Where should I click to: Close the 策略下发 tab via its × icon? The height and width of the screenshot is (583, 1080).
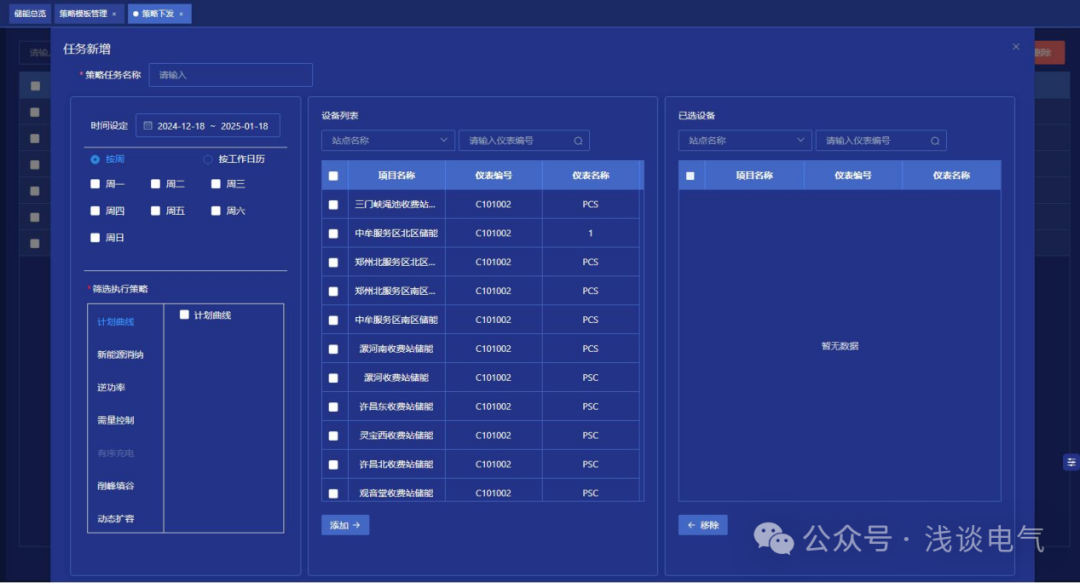tap(182, 13)
